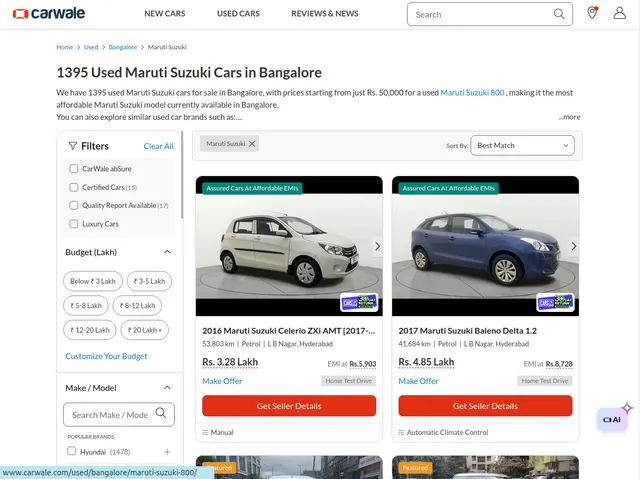Screen dimensions: 640x479
Task: Open the AI chat assistant icon
Action: click(613, 419)
